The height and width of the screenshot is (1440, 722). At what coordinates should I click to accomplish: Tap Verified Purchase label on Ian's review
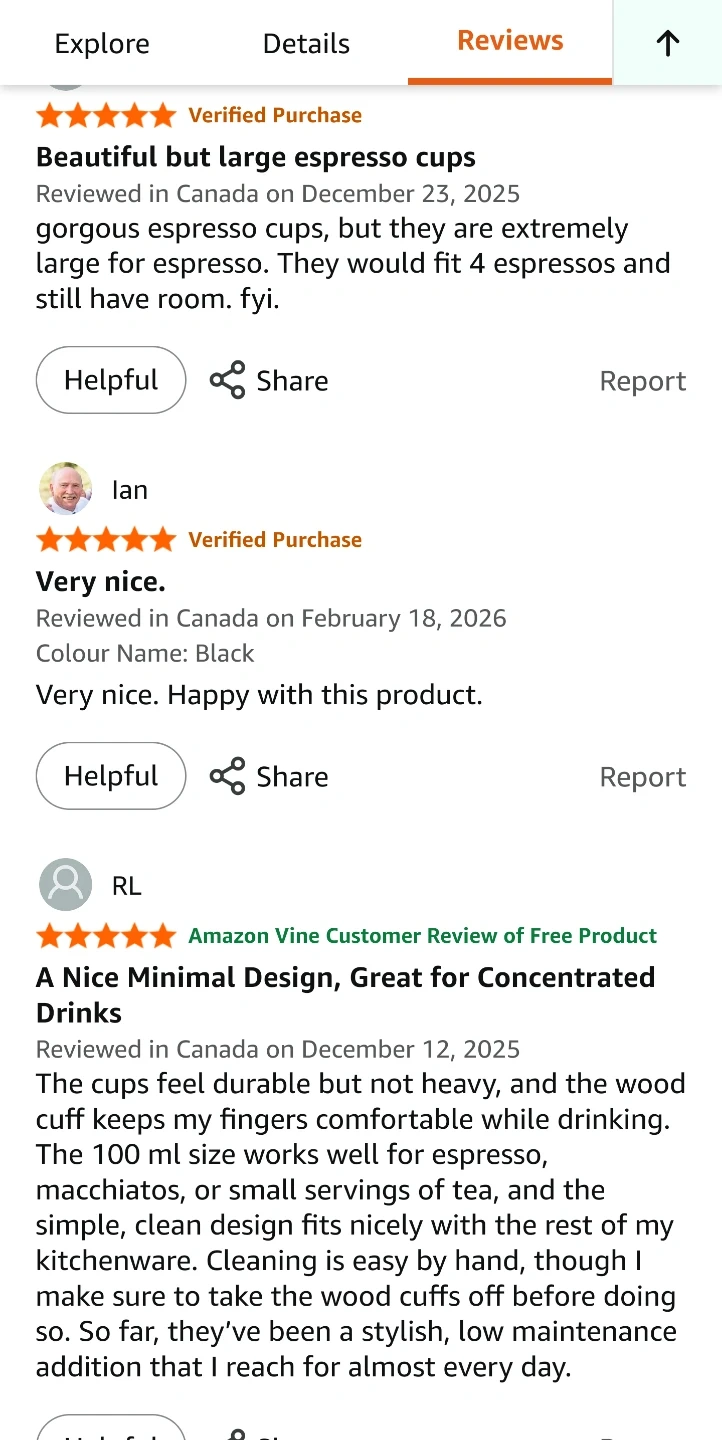[275, 540]
